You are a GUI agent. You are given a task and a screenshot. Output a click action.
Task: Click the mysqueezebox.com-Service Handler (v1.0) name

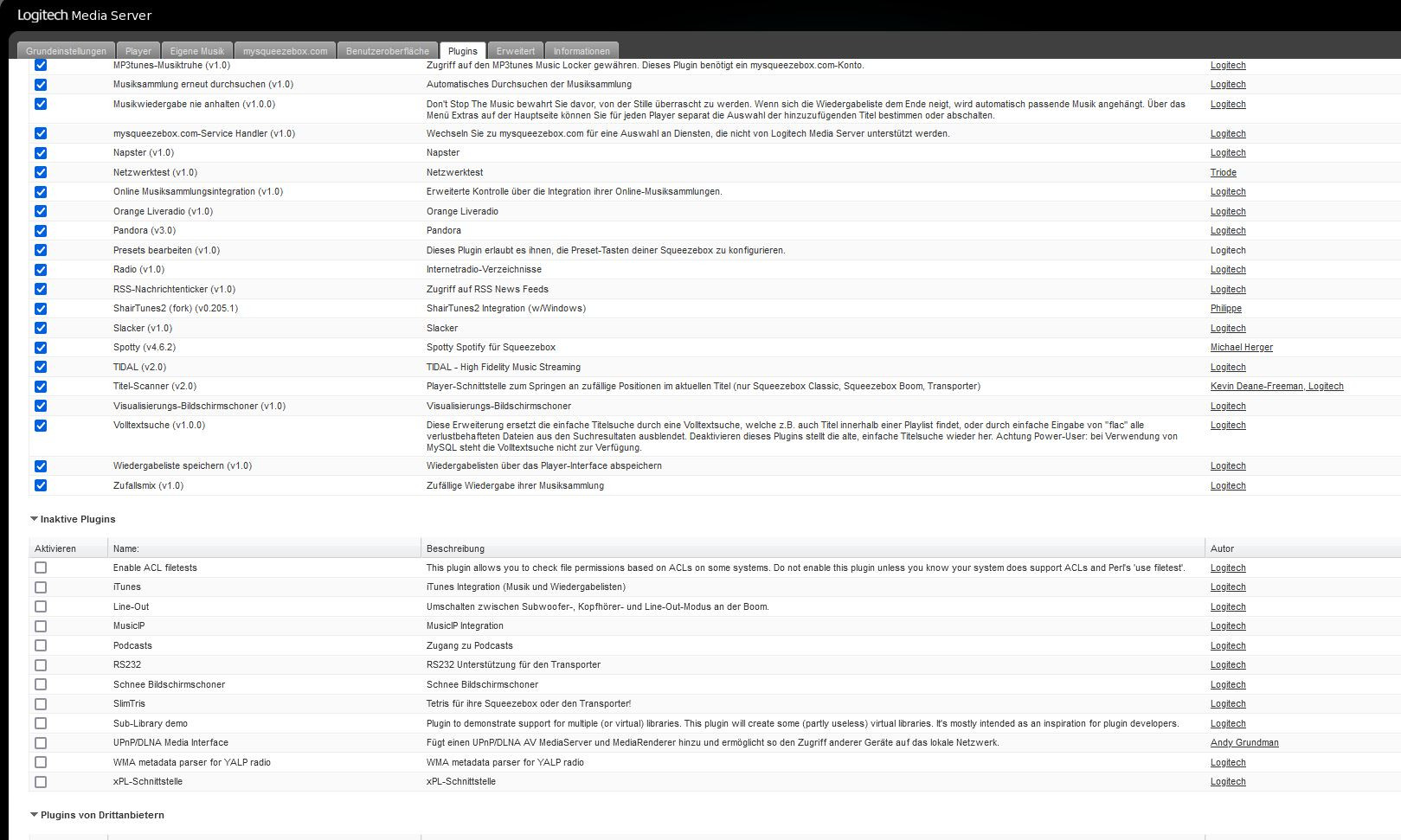pyautogui.click(x=204, y=133)
